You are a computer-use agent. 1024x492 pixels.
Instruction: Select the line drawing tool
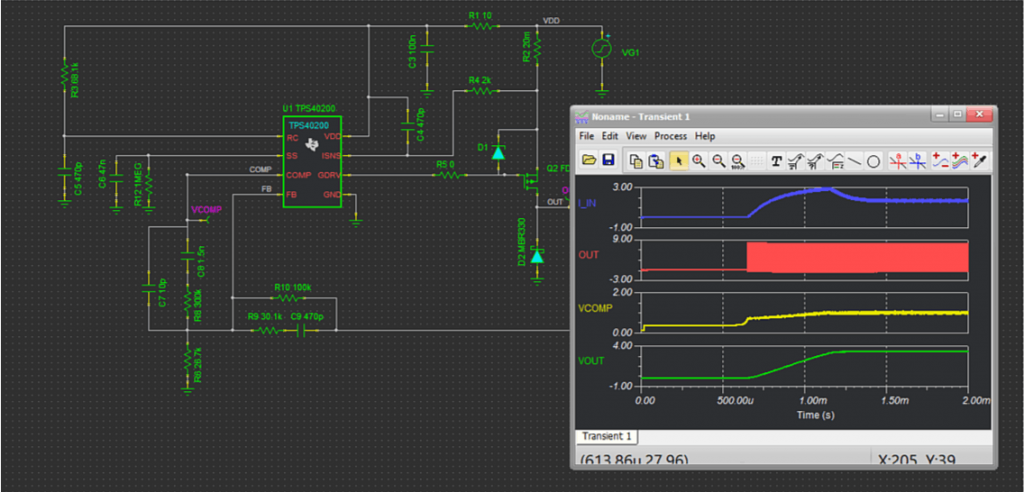click(x=854, y=160)
